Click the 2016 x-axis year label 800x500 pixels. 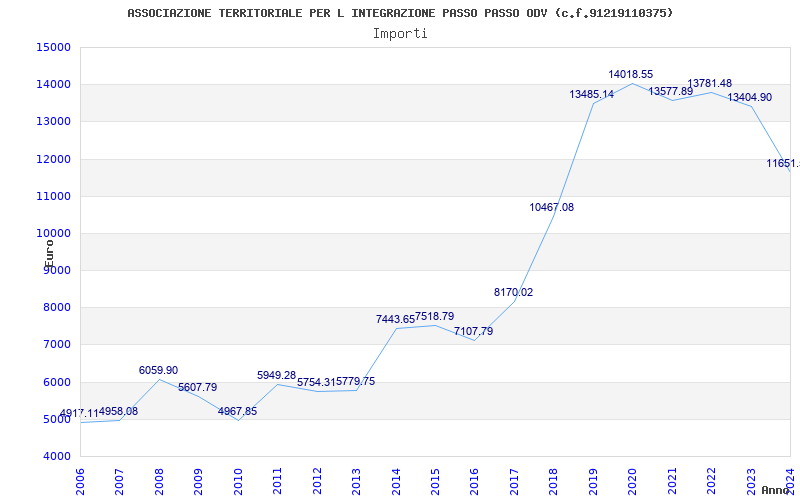coord(474,482)
